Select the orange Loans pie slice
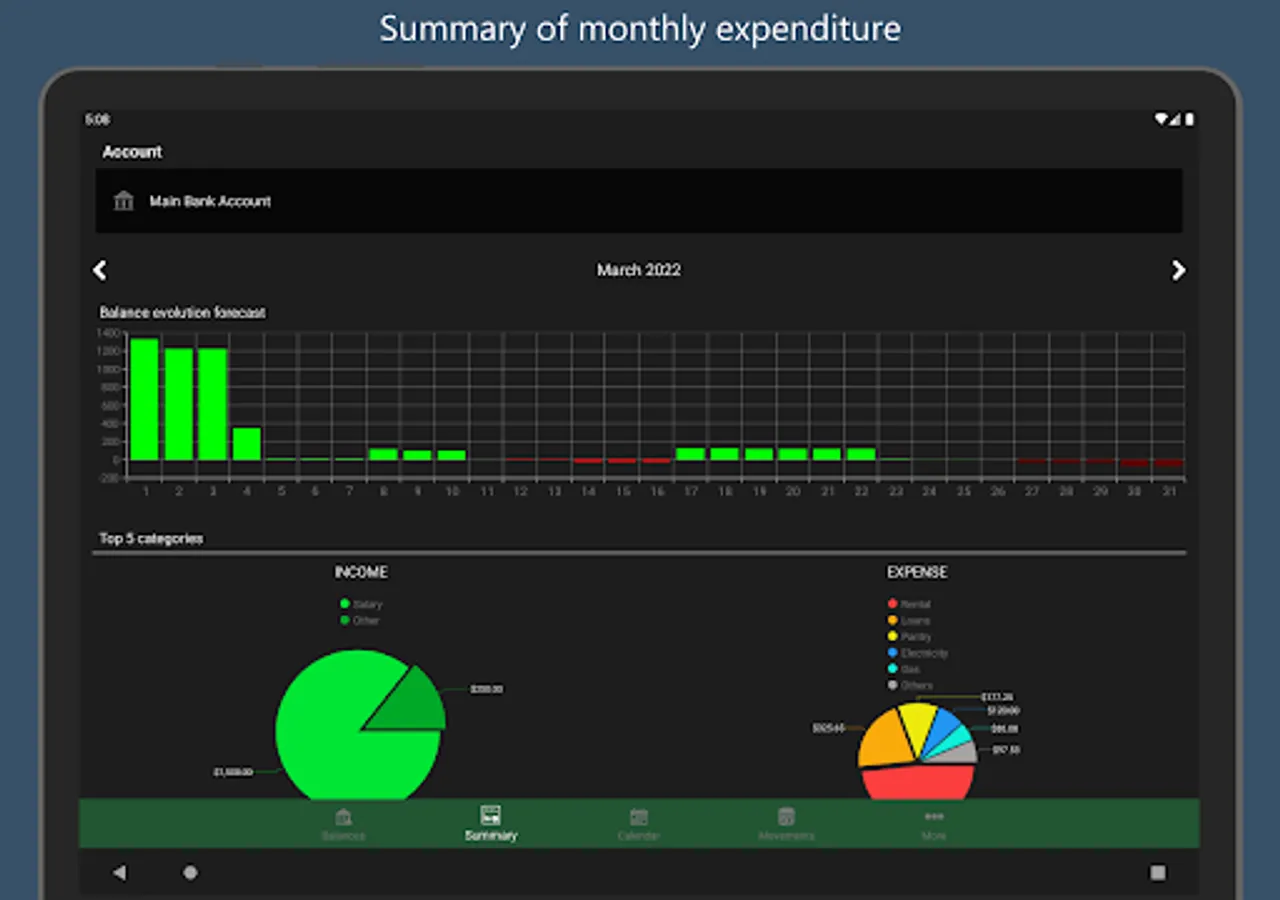Viewport: 1280px width, 900px height. click(885, 740)
